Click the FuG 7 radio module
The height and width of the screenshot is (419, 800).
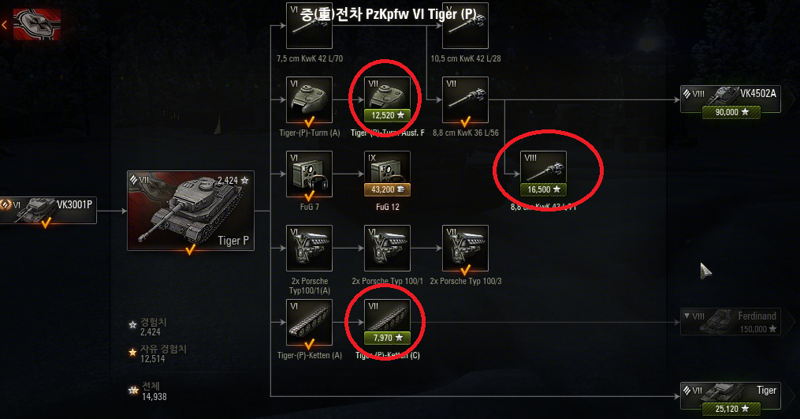[x=309, y=174]
